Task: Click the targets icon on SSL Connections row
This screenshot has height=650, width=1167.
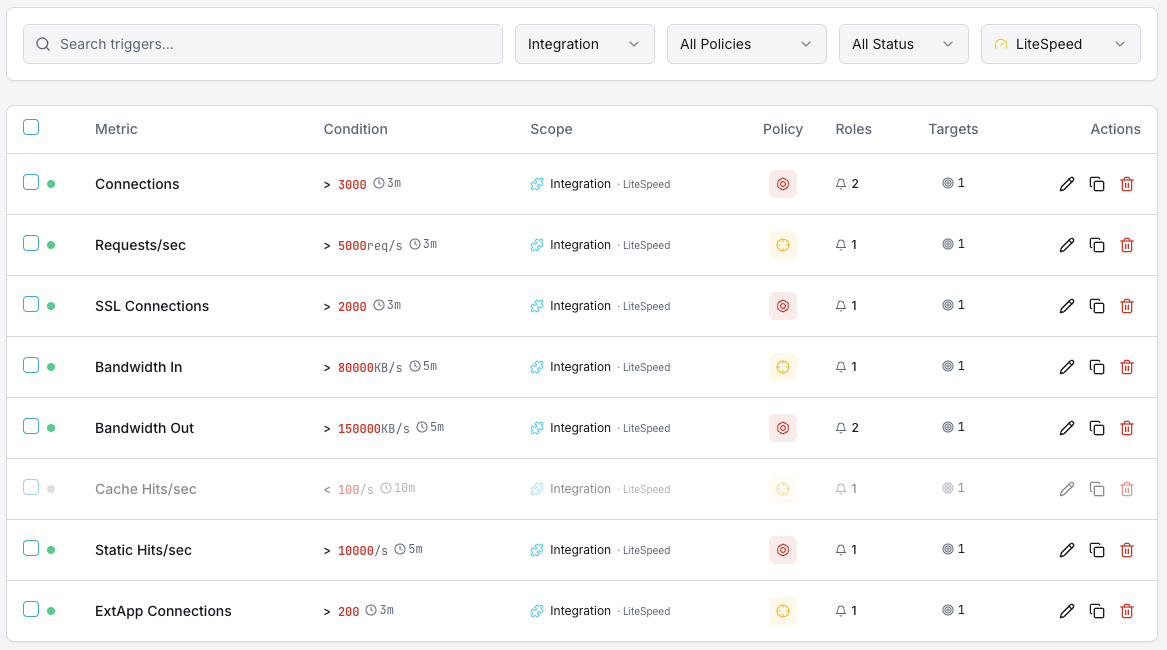Action: (946, 305)
